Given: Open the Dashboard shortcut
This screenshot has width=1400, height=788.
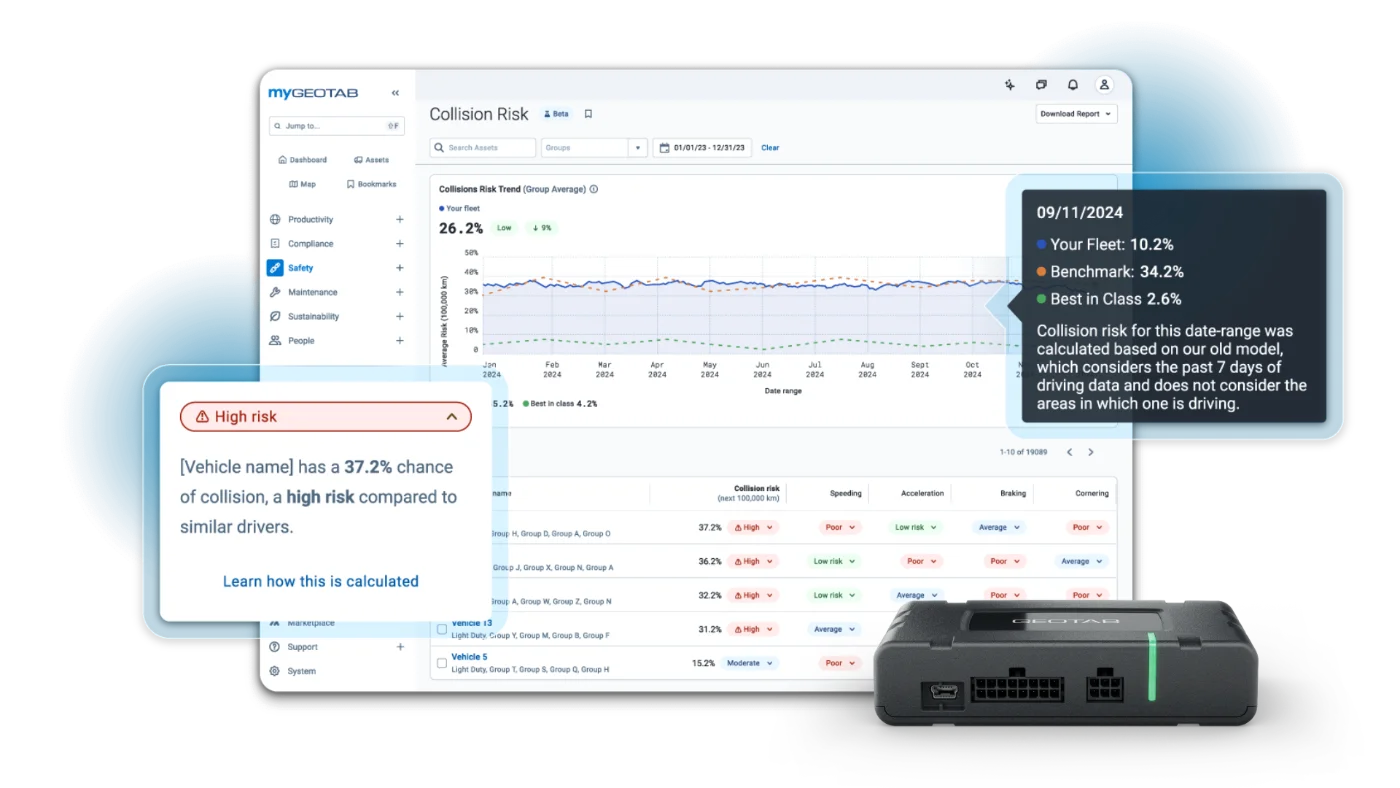Looking at the screenshot, I should [x=303, y=160].
